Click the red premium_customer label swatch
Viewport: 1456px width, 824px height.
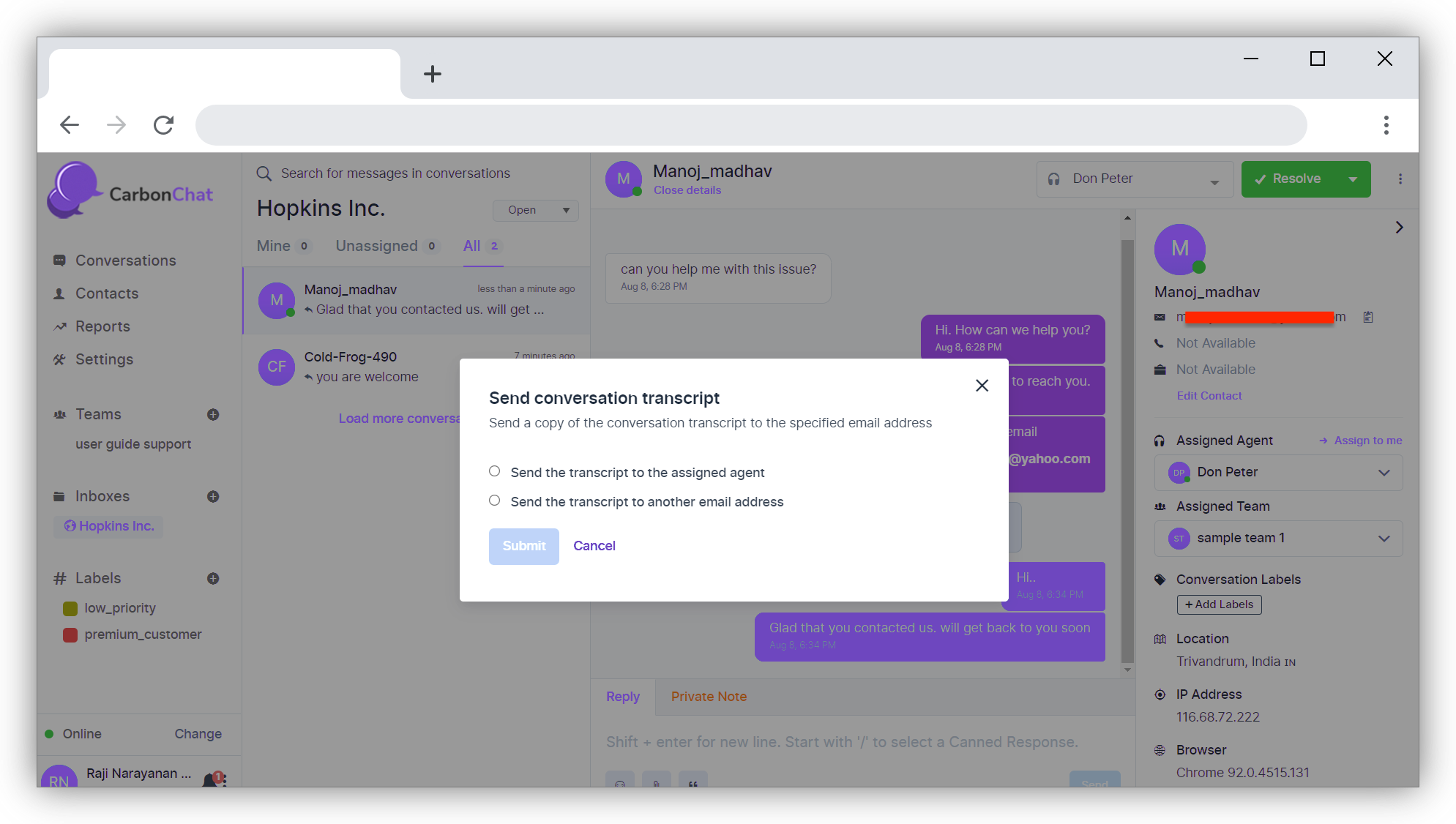tap(70, 634)
